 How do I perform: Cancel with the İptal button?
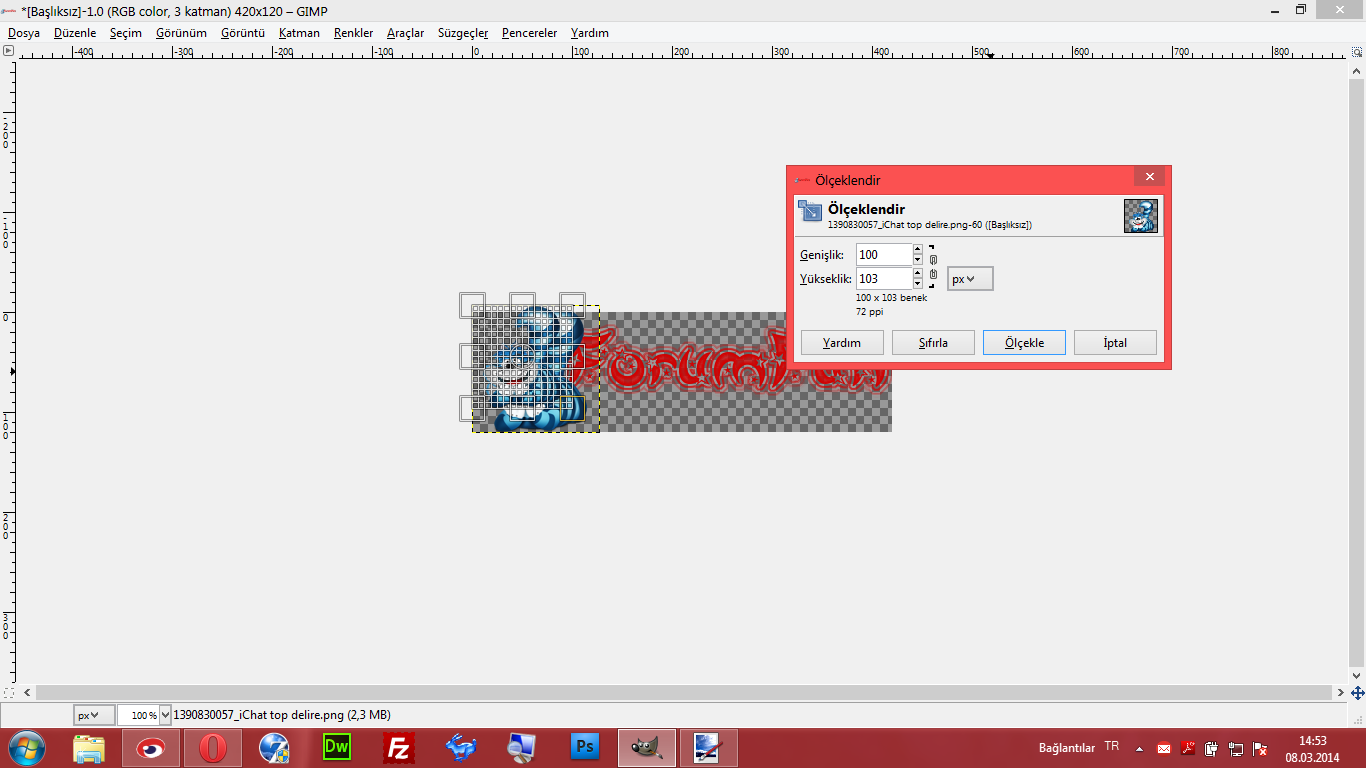1115,343
